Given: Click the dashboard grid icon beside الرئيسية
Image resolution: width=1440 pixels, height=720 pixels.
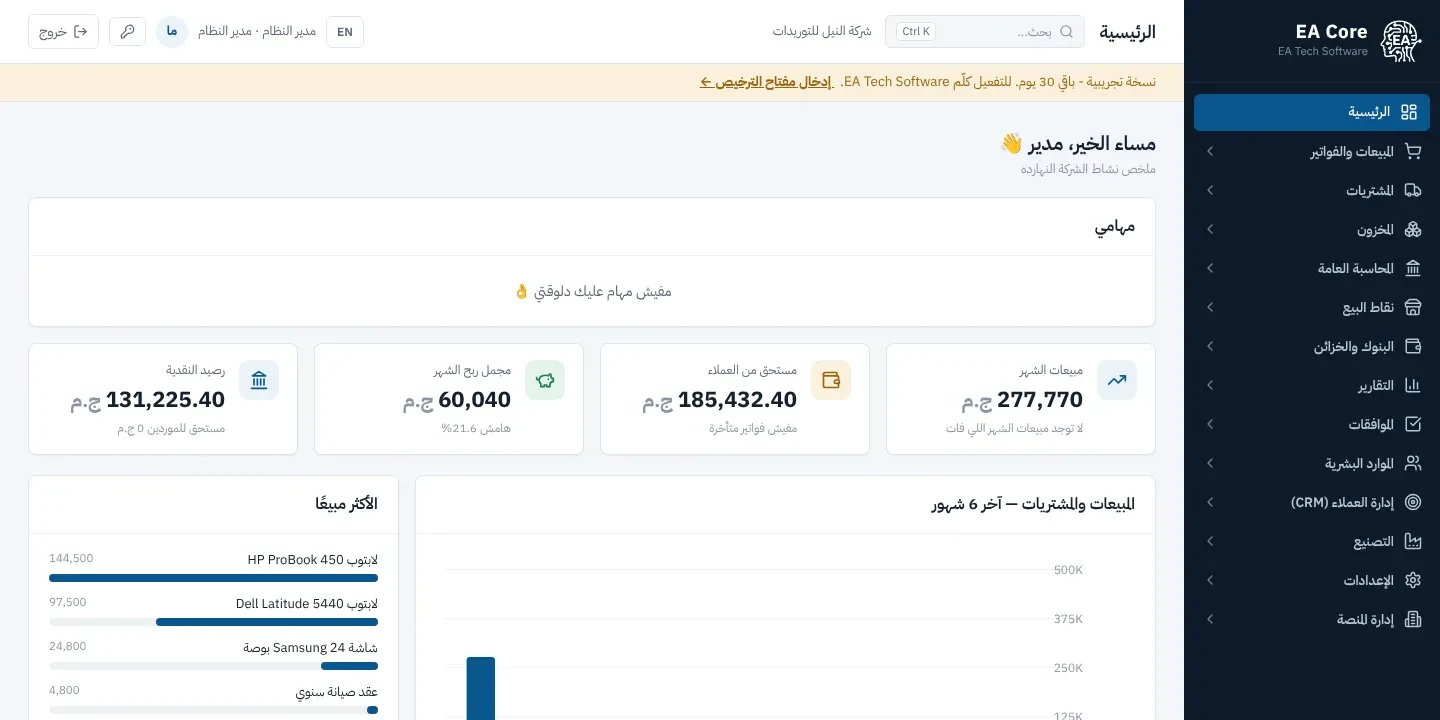Looking at the screenshot, I should point(1409,112).
